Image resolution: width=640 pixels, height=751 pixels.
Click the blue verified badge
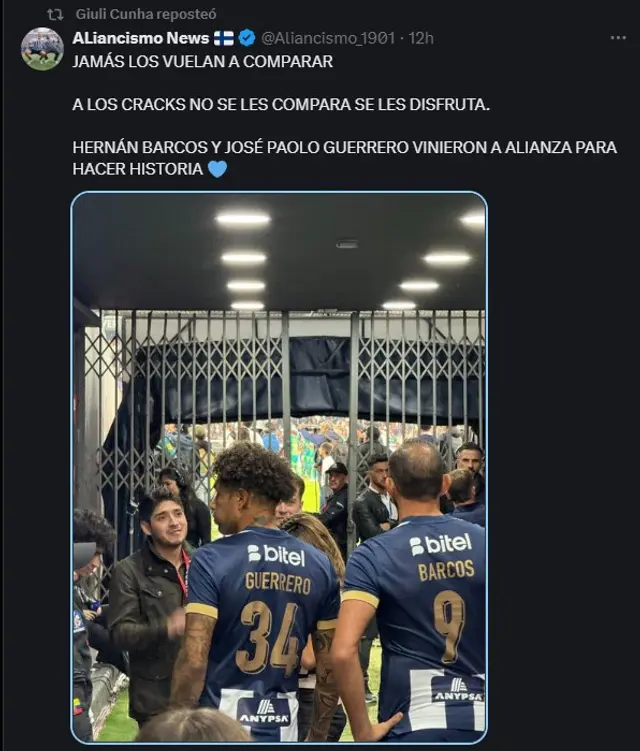(247, 38)
